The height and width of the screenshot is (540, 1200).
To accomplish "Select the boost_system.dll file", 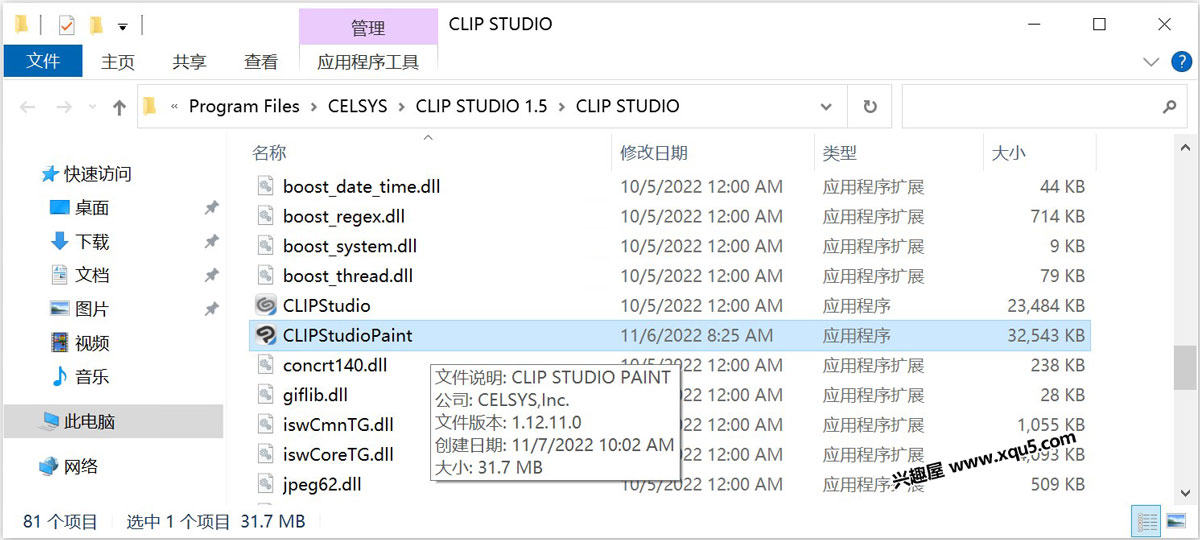I will coord(350,246).
